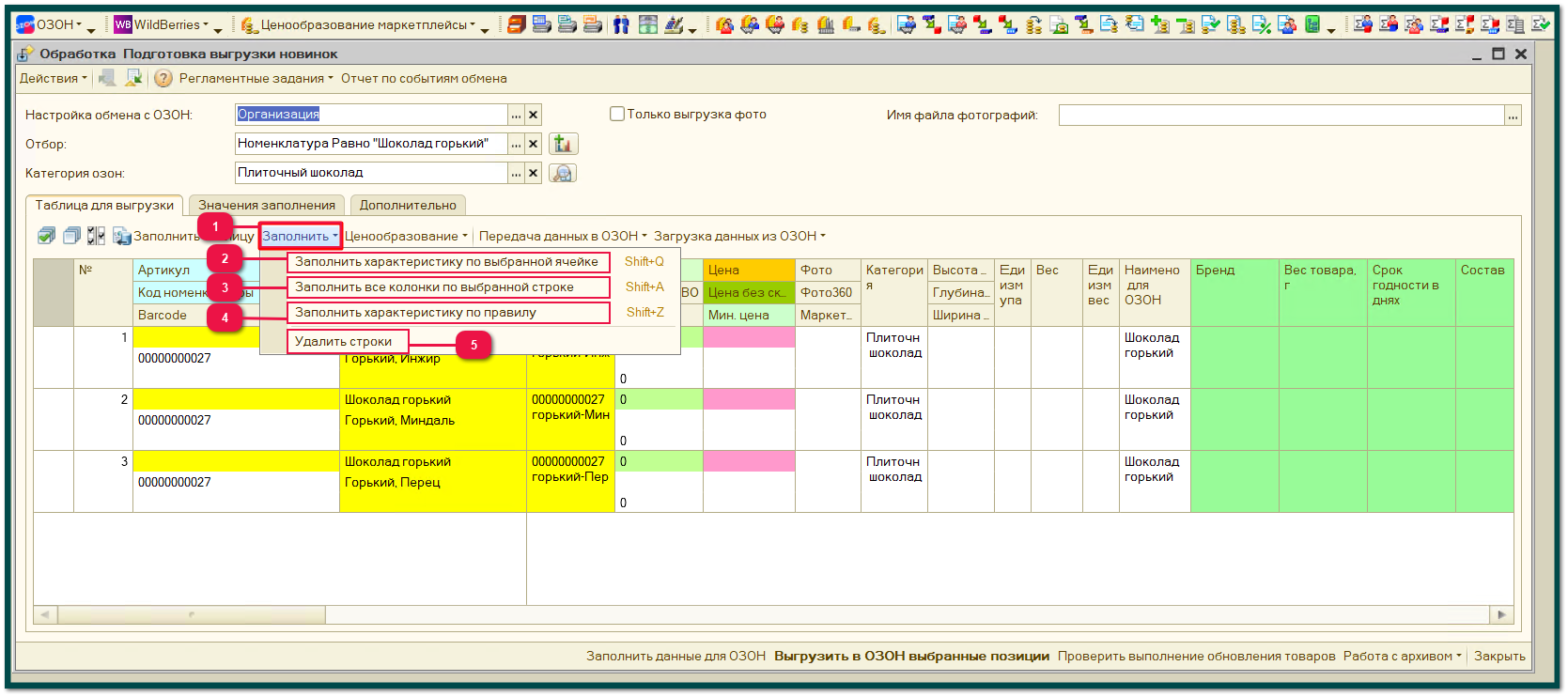Screen dimensions: 1568x697
Task: Choose Удалить строки menu item
Action: [x=348, y=342]
